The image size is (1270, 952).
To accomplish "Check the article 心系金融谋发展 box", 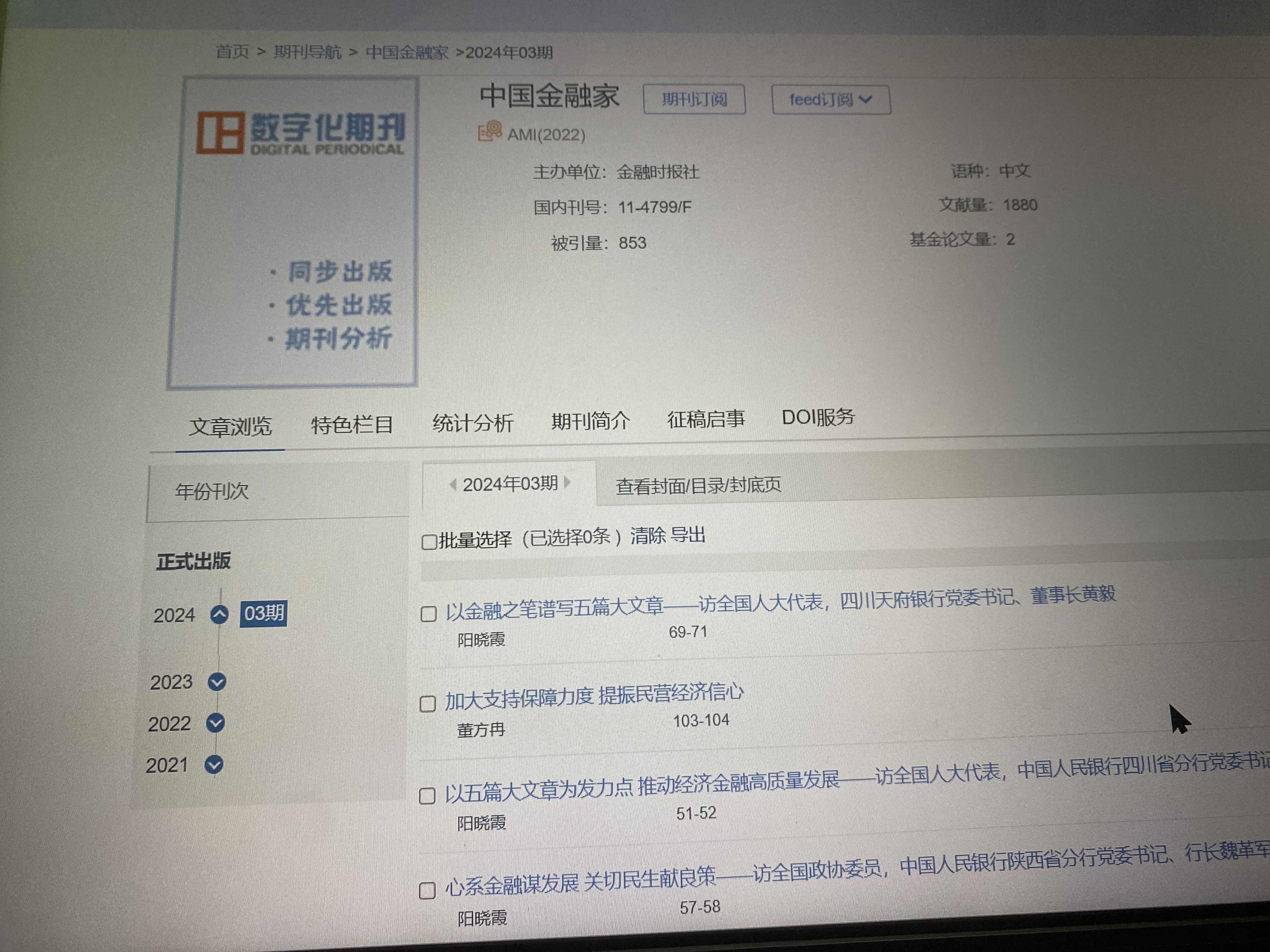I will click(x=426, y=891).
